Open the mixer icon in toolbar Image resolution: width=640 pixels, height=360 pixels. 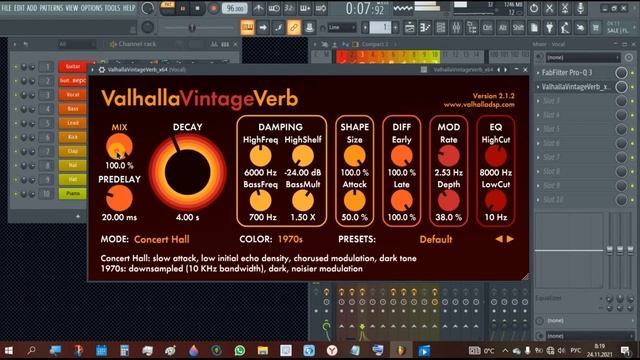tap(456, 27)
